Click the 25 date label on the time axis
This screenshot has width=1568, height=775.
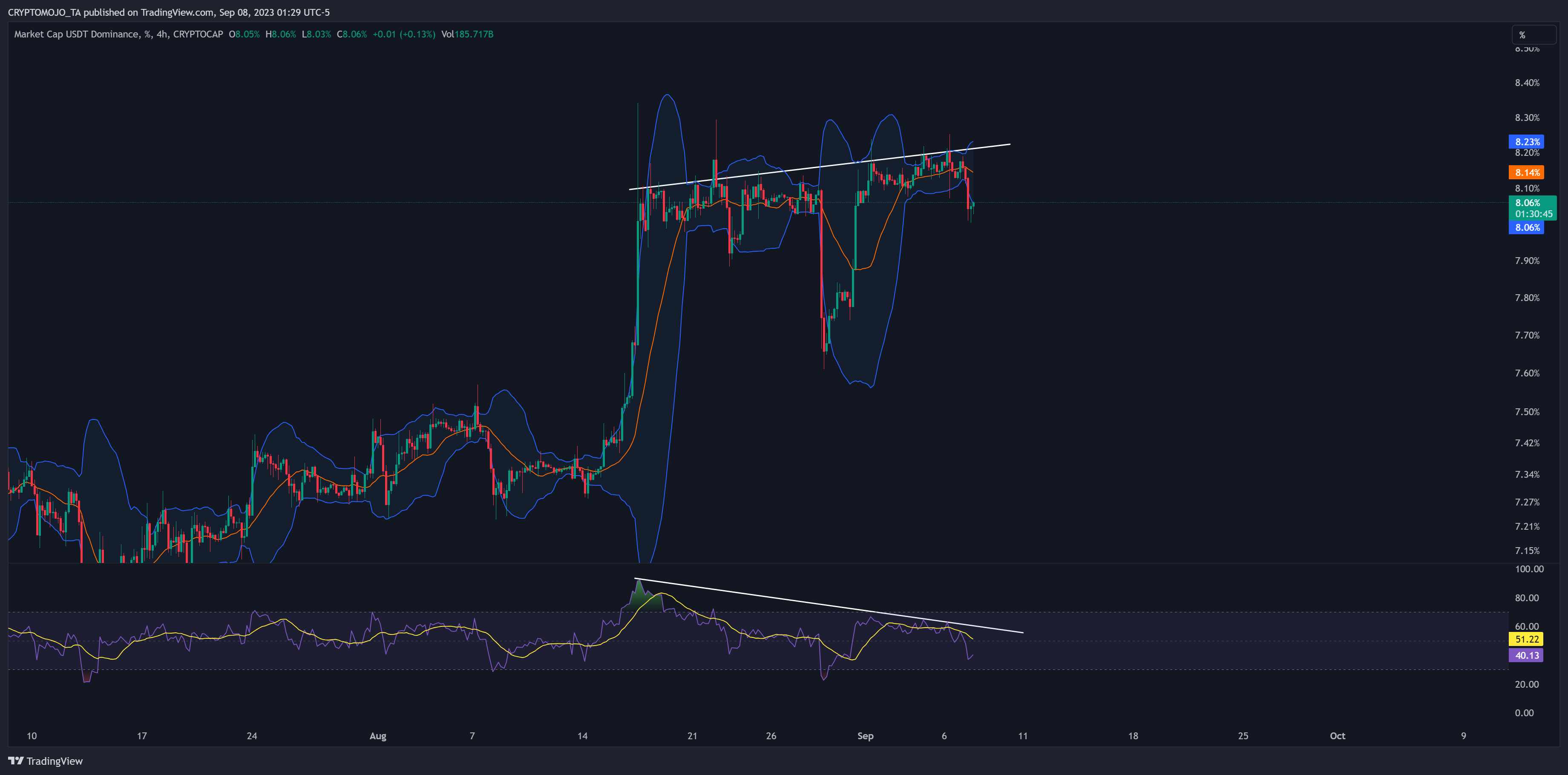click(x=1243, y=736)
